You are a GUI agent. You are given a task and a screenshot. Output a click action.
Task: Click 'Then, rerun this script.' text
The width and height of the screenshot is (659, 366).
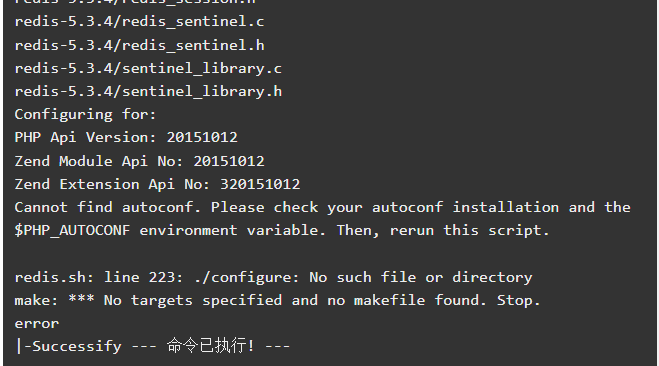pos(443,230)
